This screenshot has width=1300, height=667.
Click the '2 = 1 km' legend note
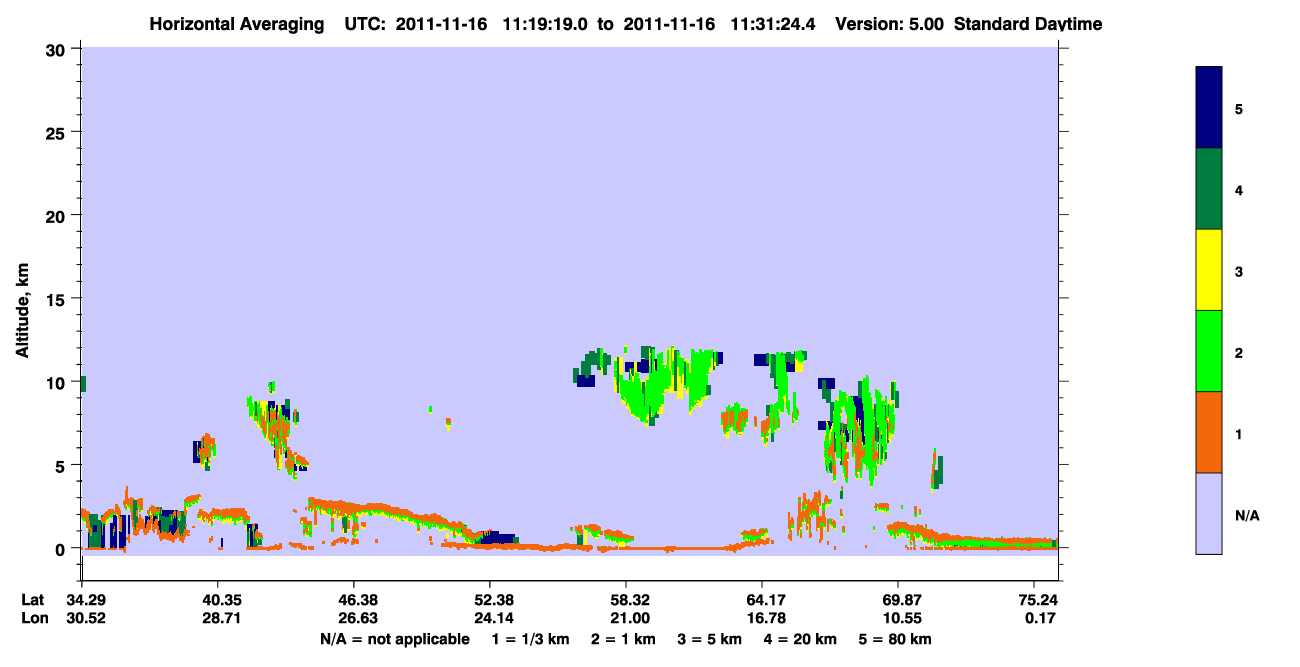coord(622,639)
